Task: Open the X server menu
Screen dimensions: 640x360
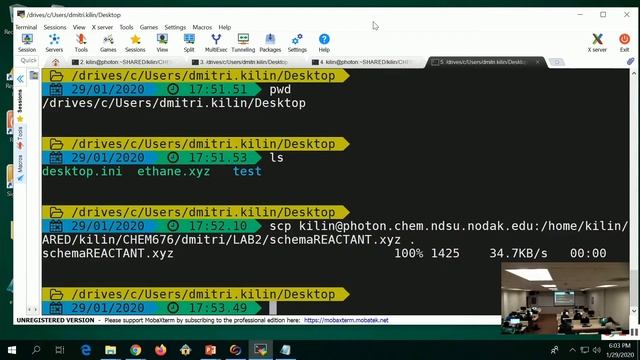Action: 102,27
